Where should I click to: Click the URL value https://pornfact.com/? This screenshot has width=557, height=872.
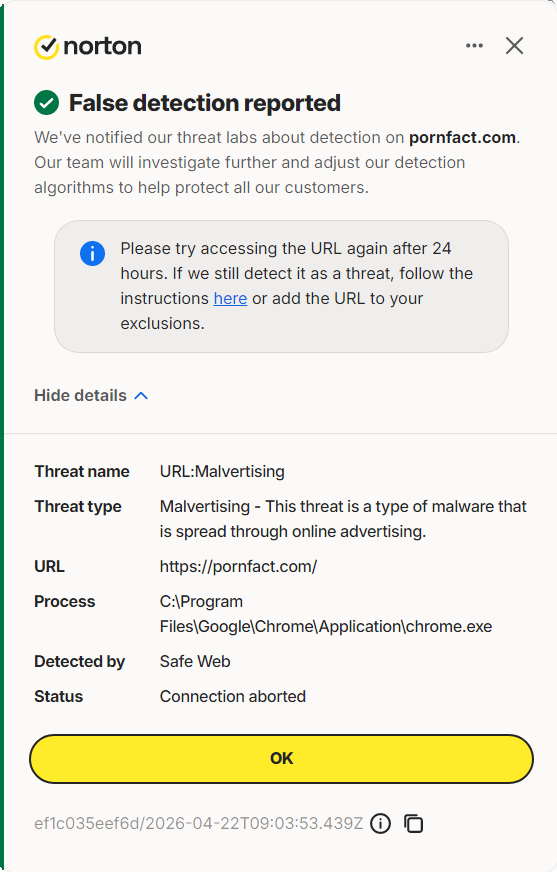pyautogui.click(x=238, y=567)
